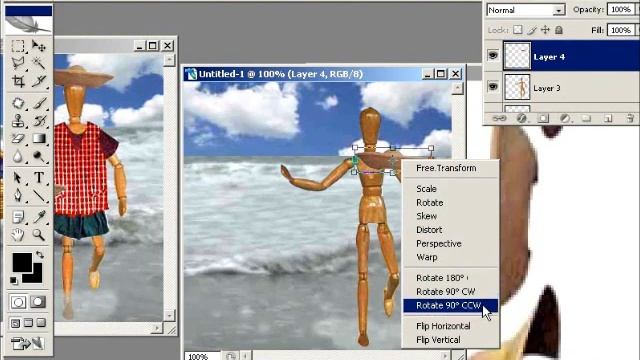
Task: Create a new layer icon
Action: (x=608, y=118)
